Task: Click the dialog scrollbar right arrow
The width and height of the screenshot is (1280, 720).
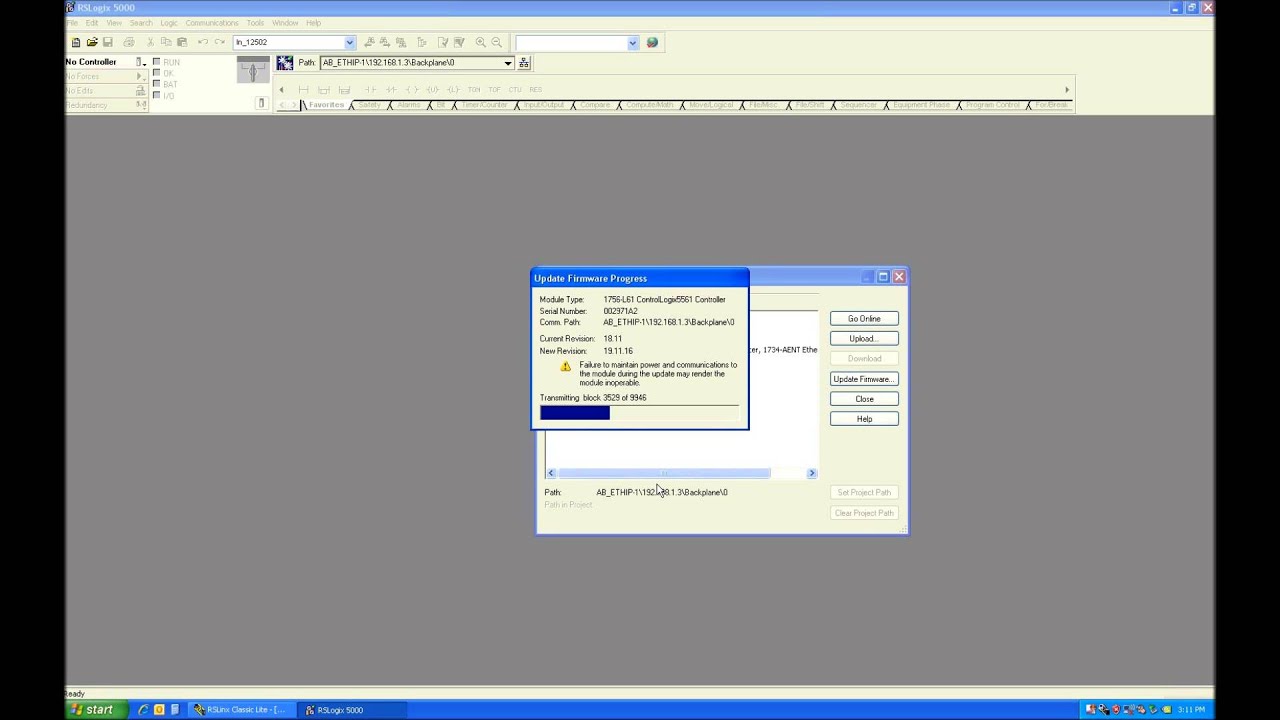Action: coord(811,473)
